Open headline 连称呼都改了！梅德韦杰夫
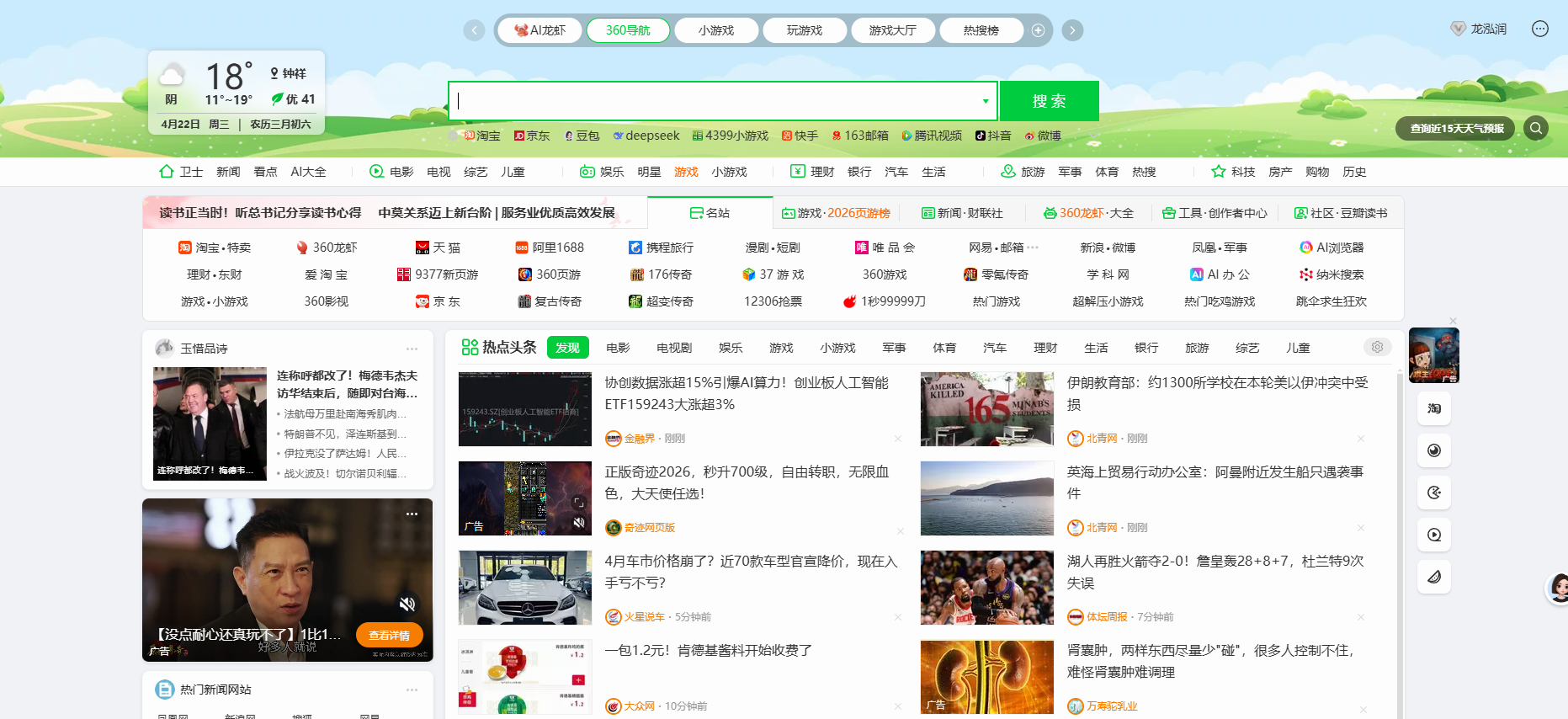1568x719 pixels. 347,384
